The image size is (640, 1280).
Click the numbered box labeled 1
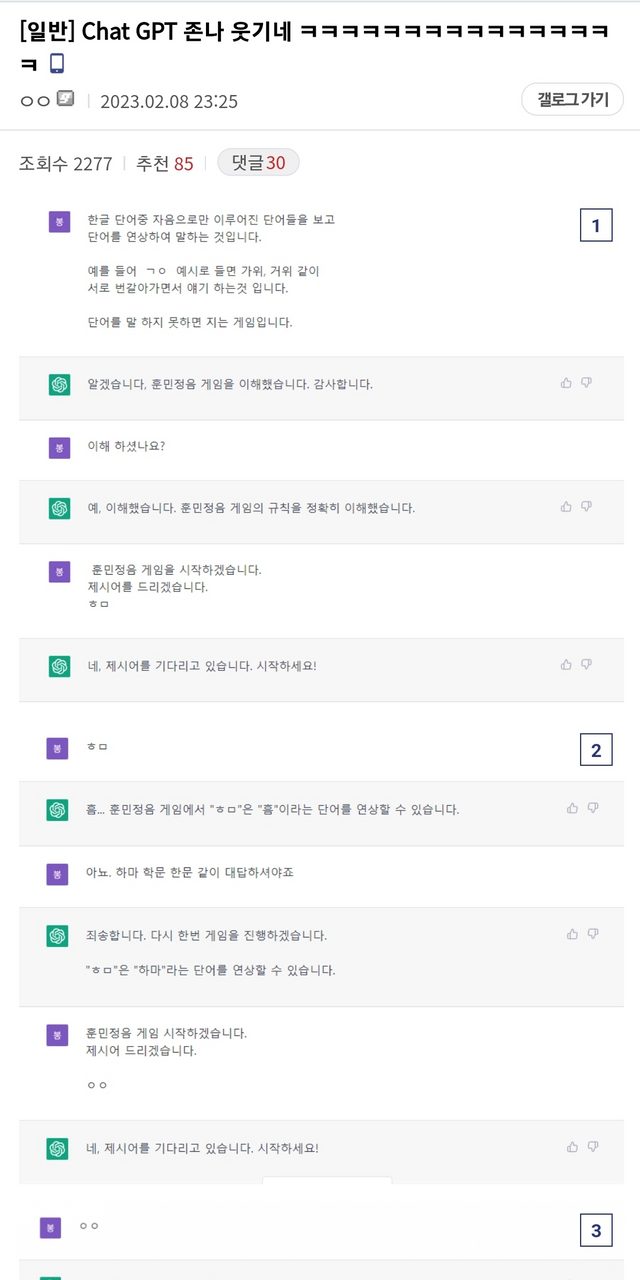[x=596, y=226]
